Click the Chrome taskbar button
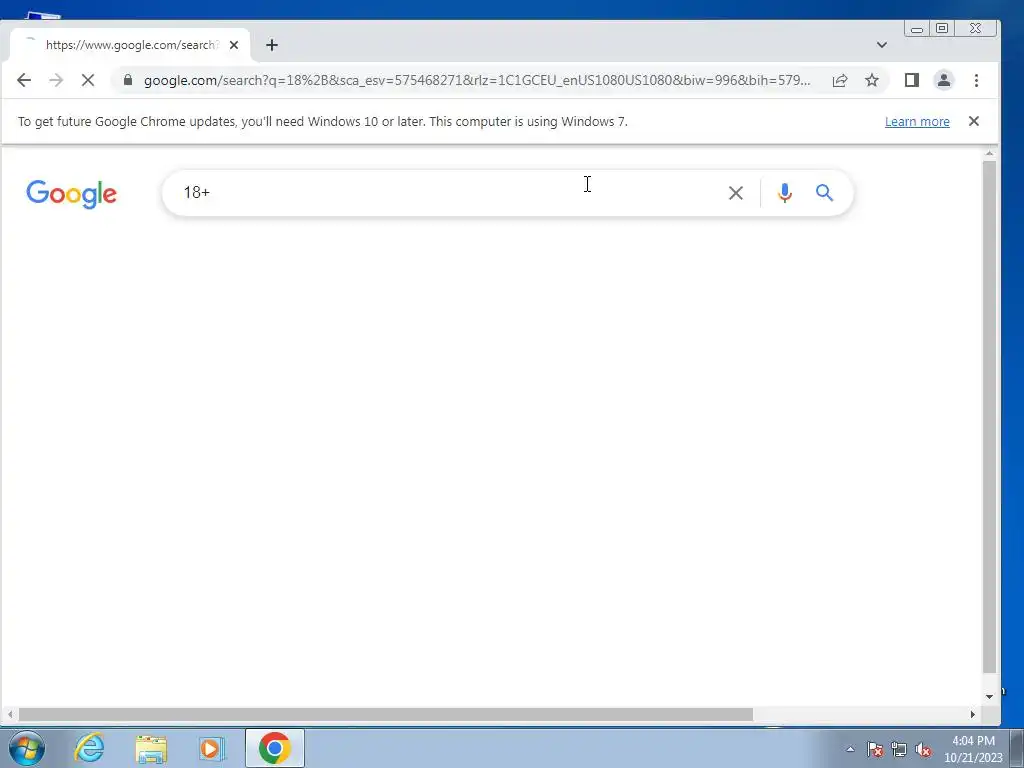Screen dimensions: 1024x768 coord(274,748)
